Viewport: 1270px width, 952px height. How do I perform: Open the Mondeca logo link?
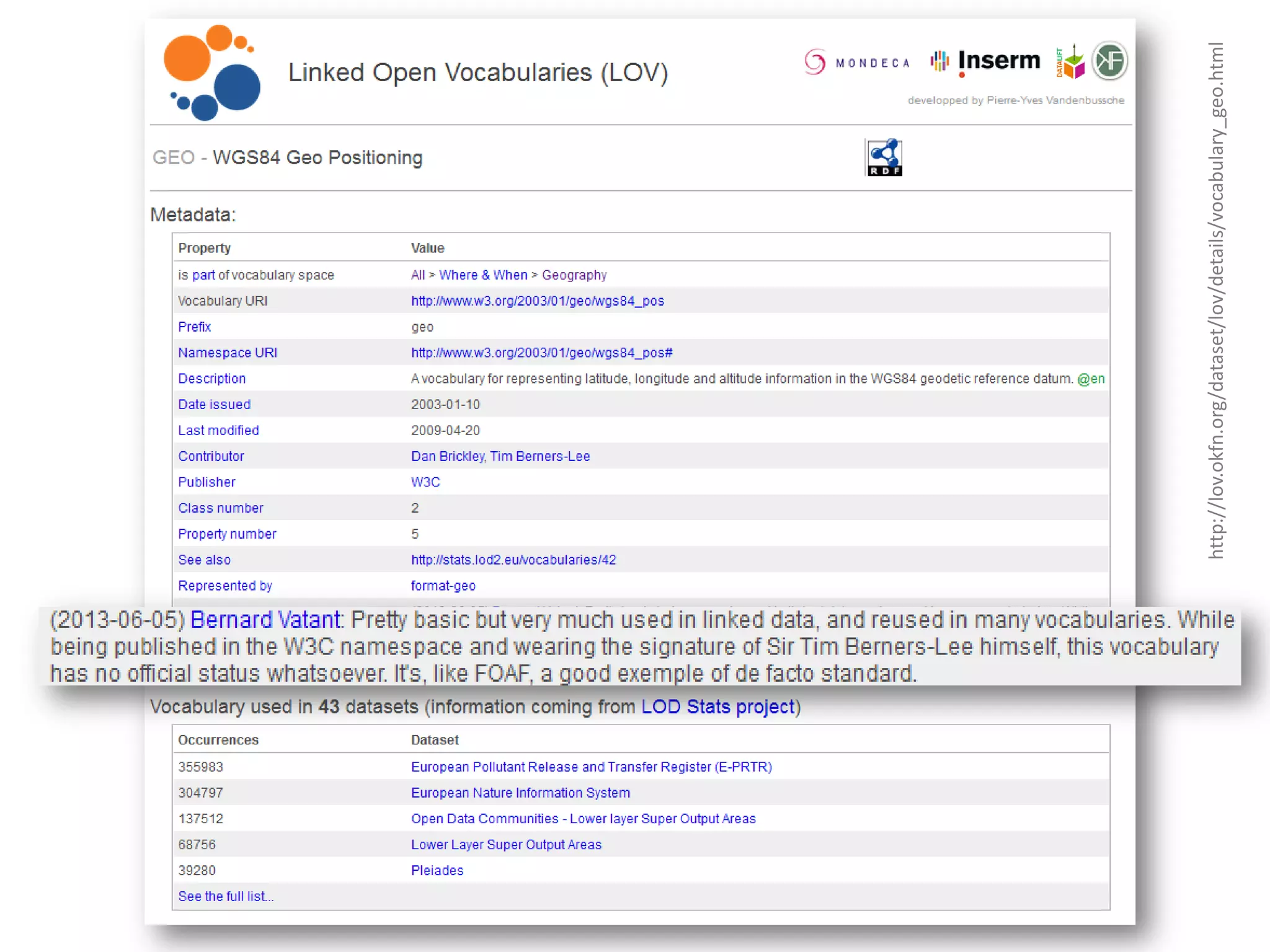tap(857, 62)
